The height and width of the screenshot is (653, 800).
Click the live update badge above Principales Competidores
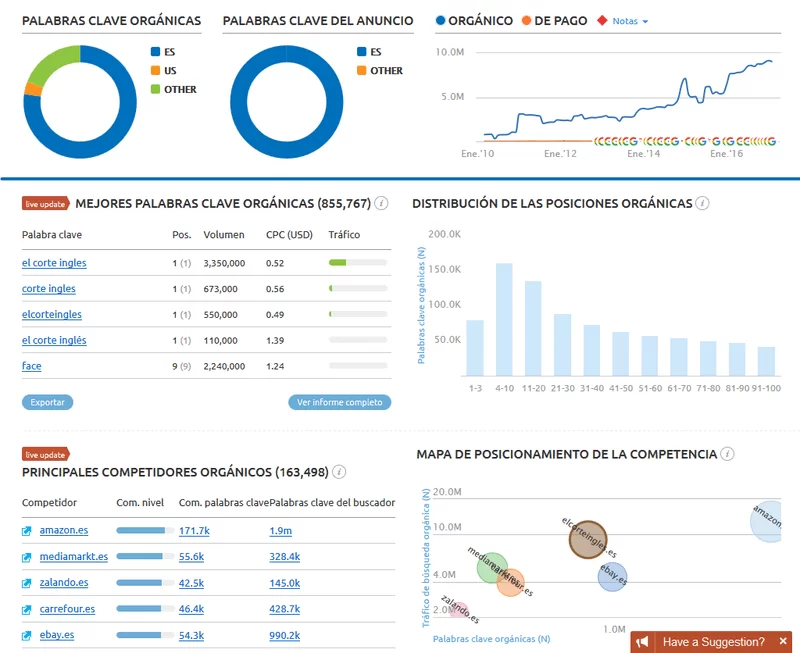coord(45,455)
